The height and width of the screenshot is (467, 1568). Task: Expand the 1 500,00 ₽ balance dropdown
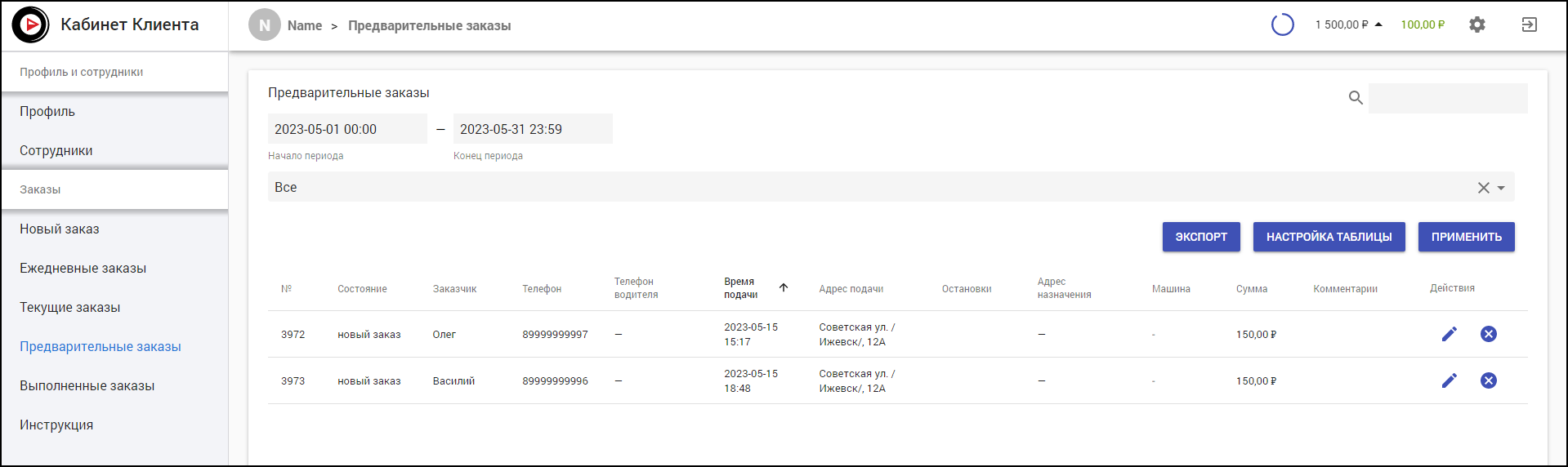click(x=1378, y=24)
